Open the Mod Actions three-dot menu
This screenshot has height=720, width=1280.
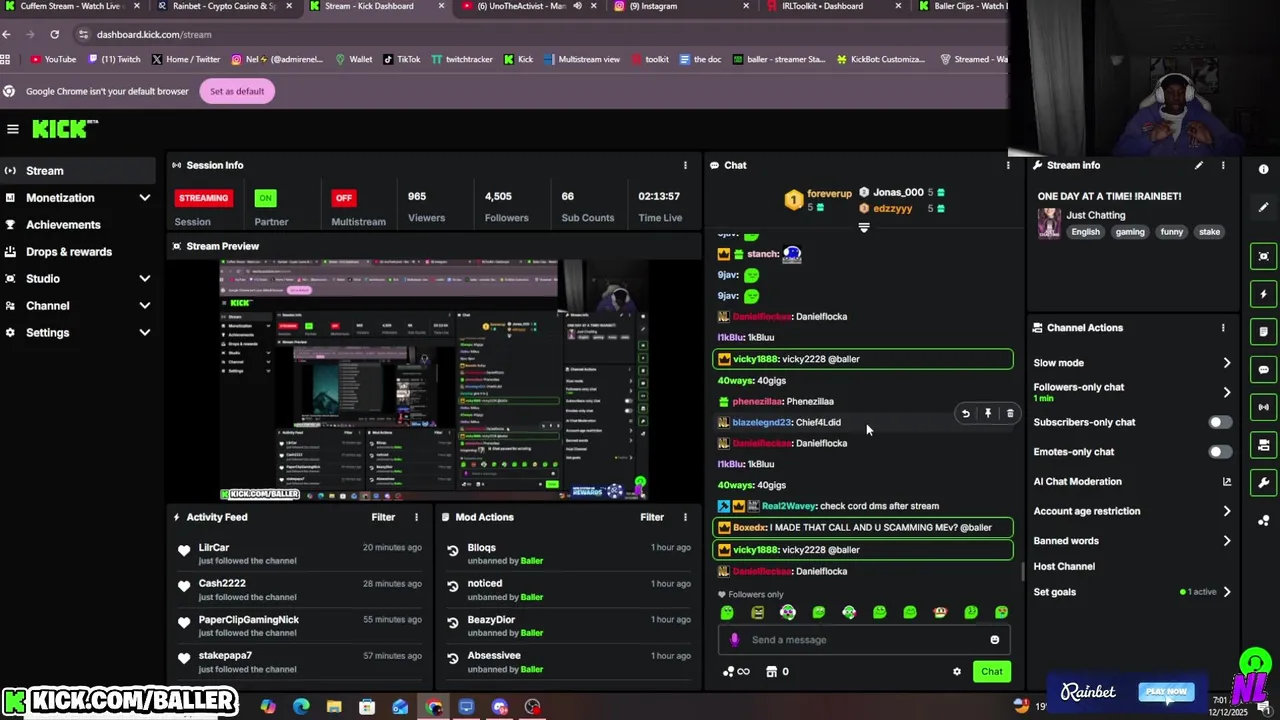[685, 517]
